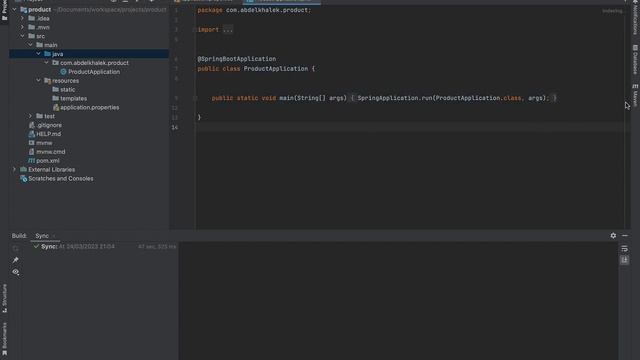This screenshot has width=640, height=360.
Task: Expand External Libraries node
Action: click(x=15, y=169)
